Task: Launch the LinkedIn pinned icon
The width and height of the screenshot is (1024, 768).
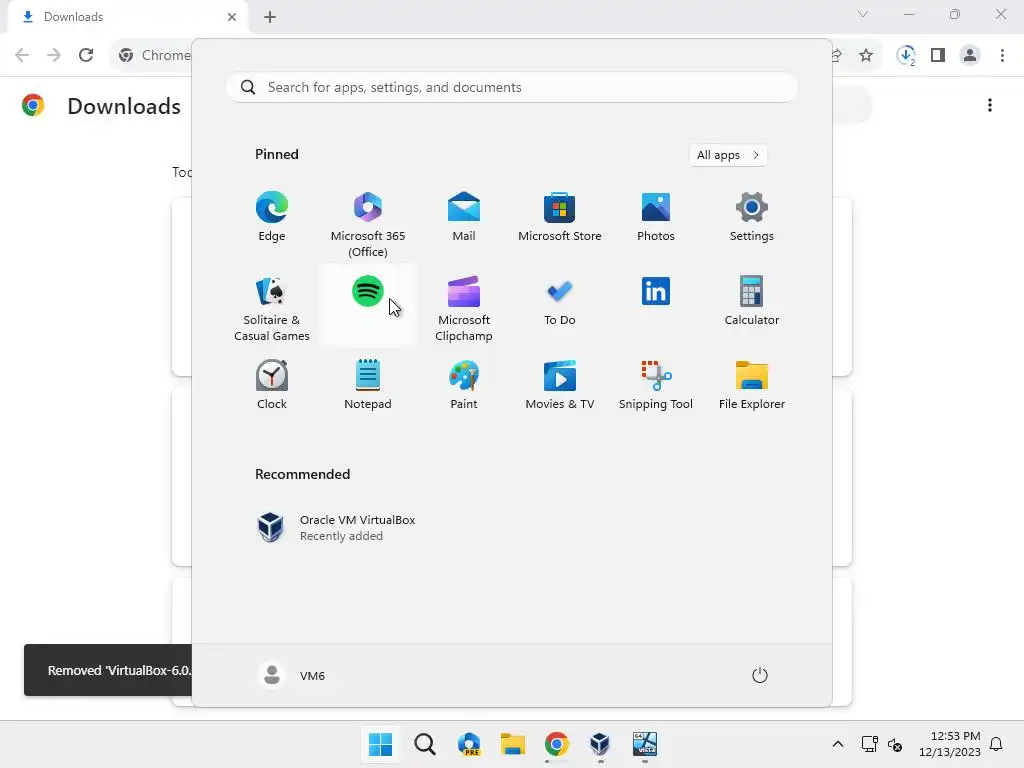Action: click(x=656, y=292)
